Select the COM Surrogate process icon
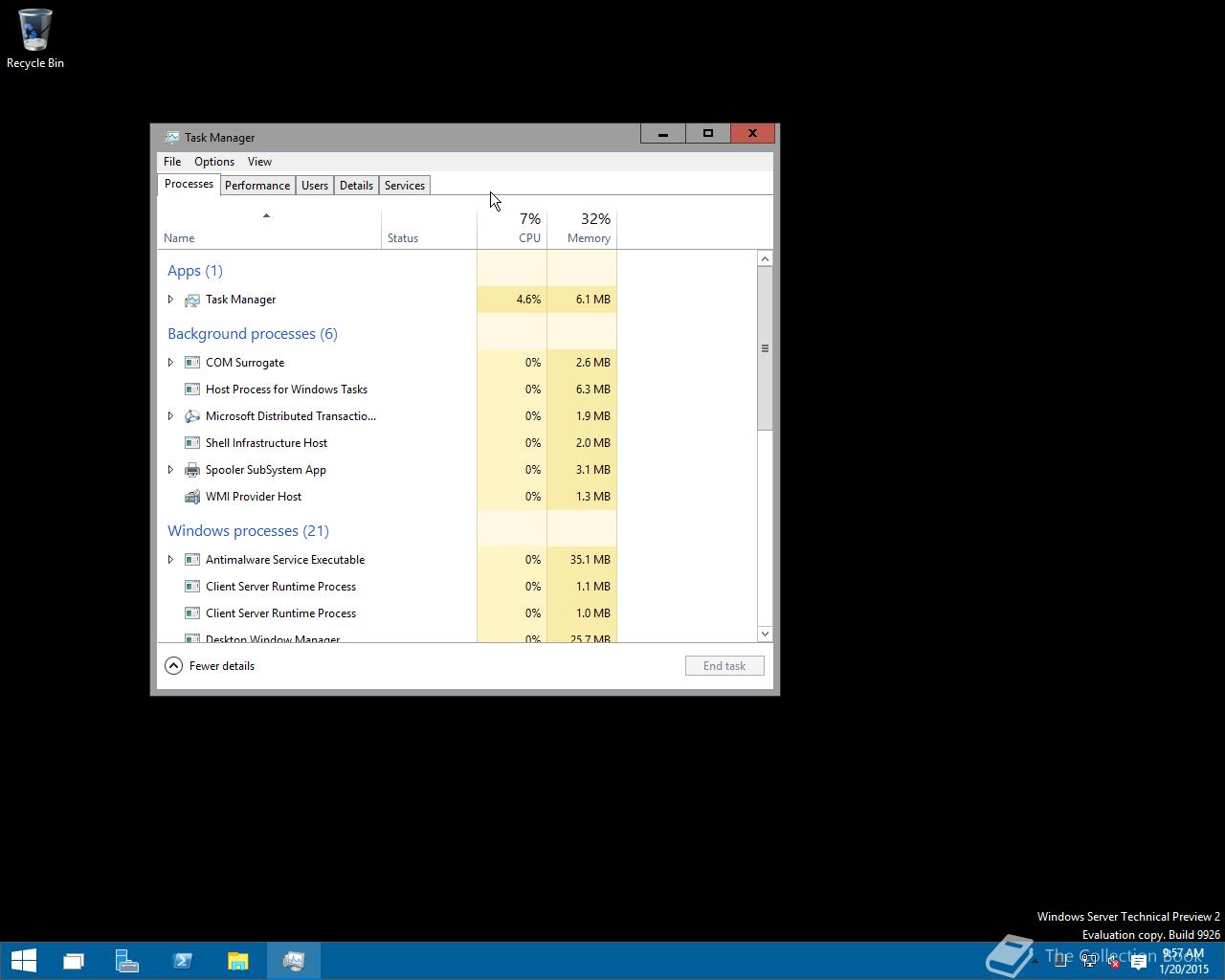1225x980 pixels. coord(192,363)
